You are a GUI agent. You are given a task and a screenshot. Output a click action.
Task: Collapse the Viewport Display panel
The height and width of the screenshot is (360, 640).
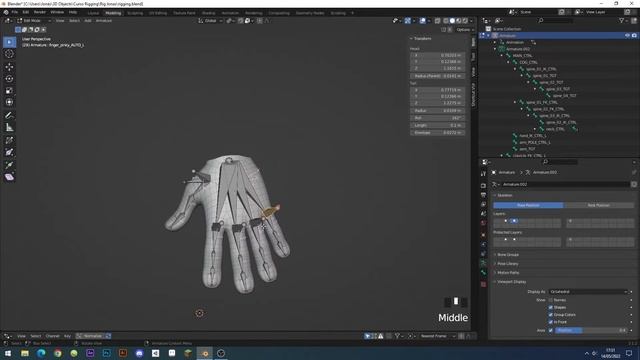click(x=511, y=282)
